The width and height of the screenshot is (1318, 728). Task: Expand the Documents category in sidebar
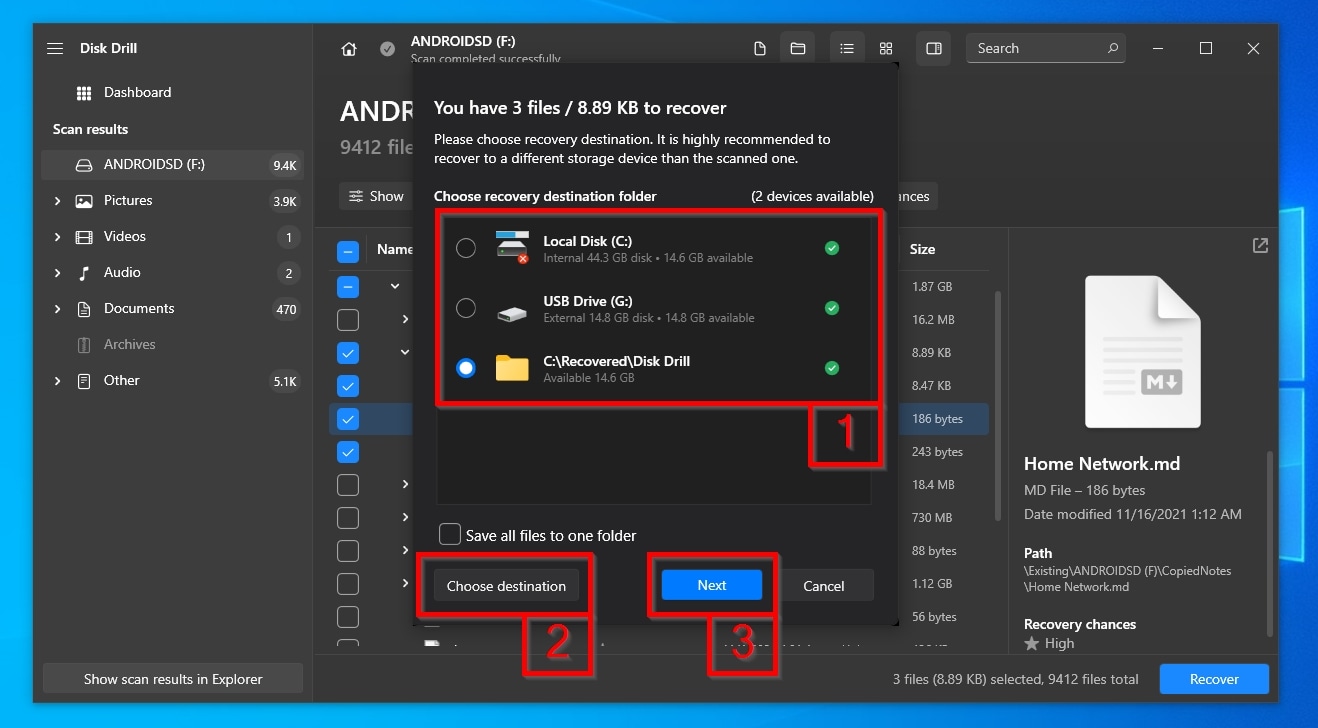click(57, 309)
